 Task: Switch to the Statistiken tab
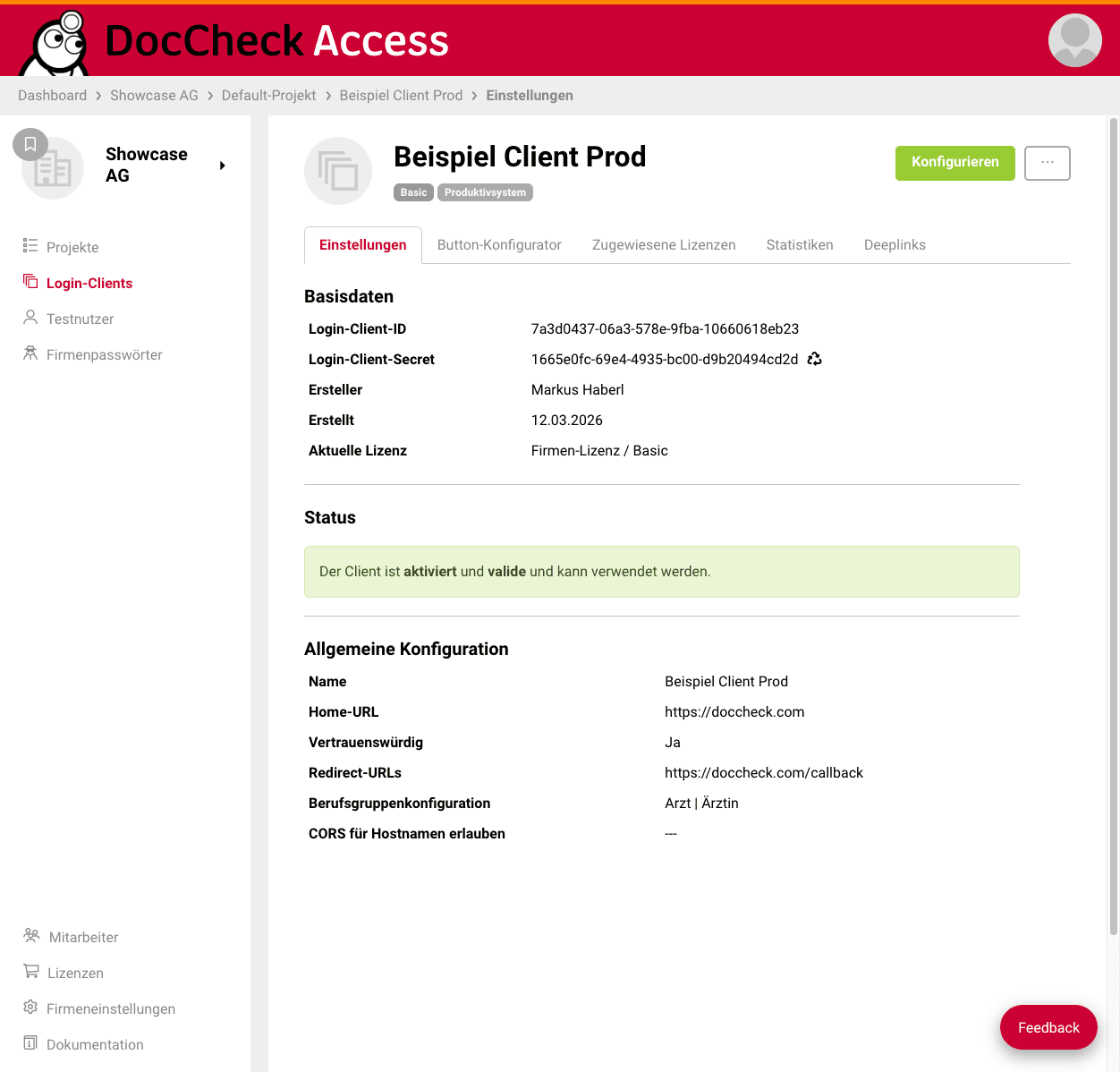click(800, 245)
